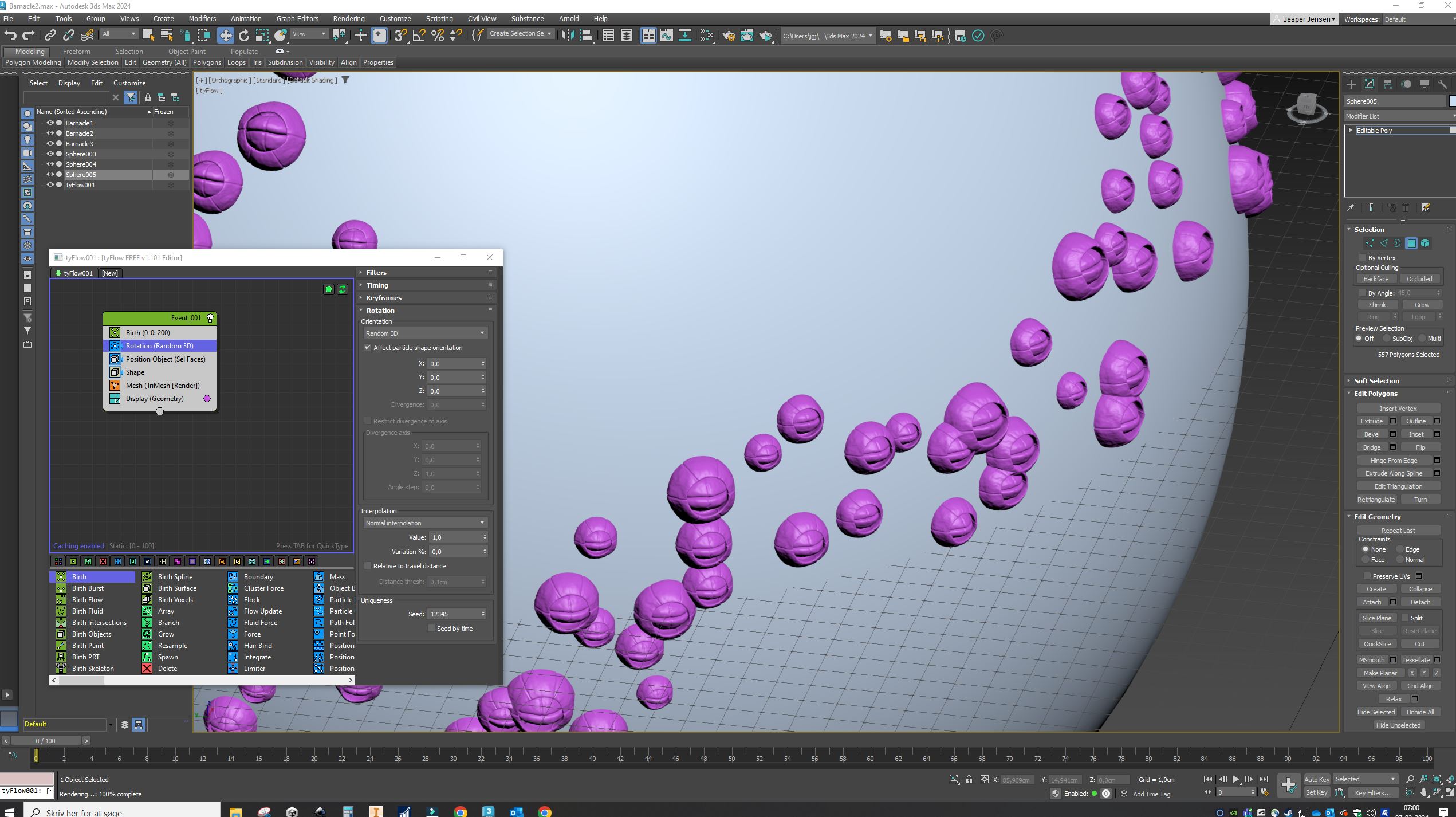Click the Chrome icon on taskbar
The width and height of the screenshot is (1456, 817).
[460, 811]
